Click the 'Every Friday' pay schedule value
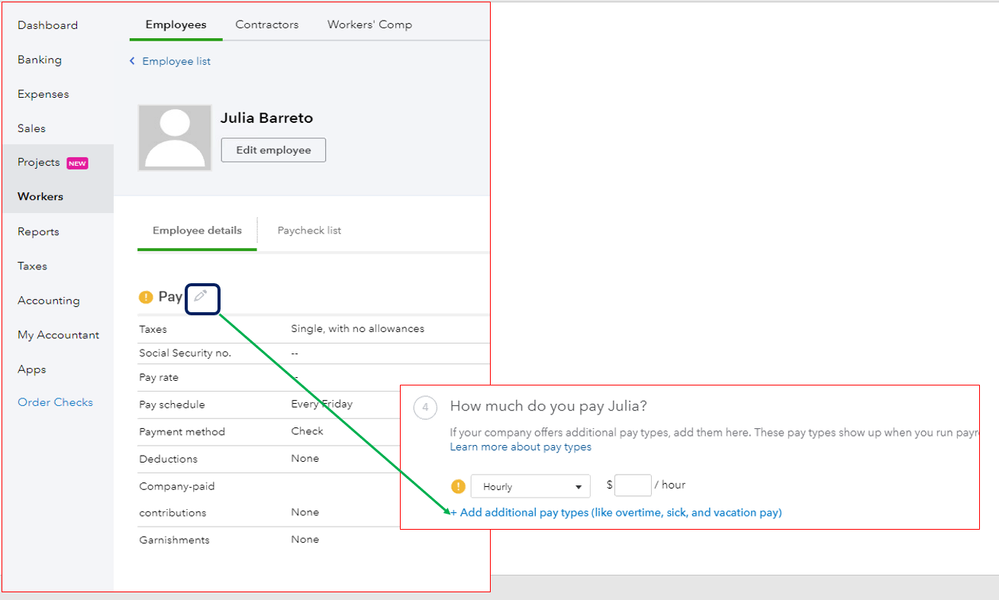This screenshot has width=999, height=600. [322, 404]
